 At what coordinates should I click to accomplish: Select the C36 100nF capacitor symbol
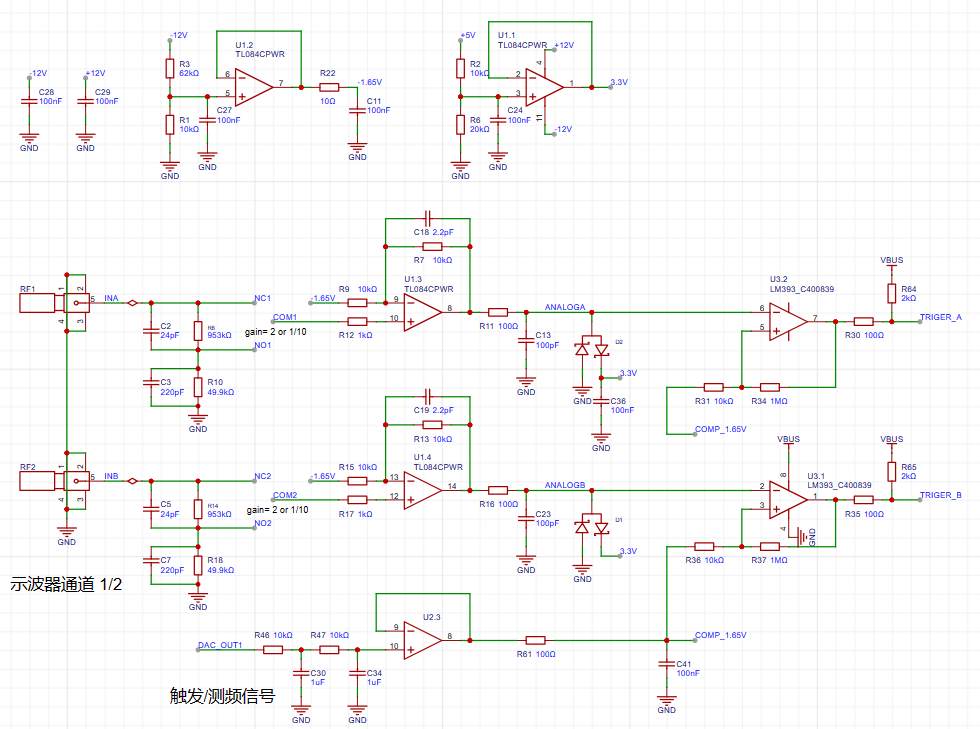[601, 401]
